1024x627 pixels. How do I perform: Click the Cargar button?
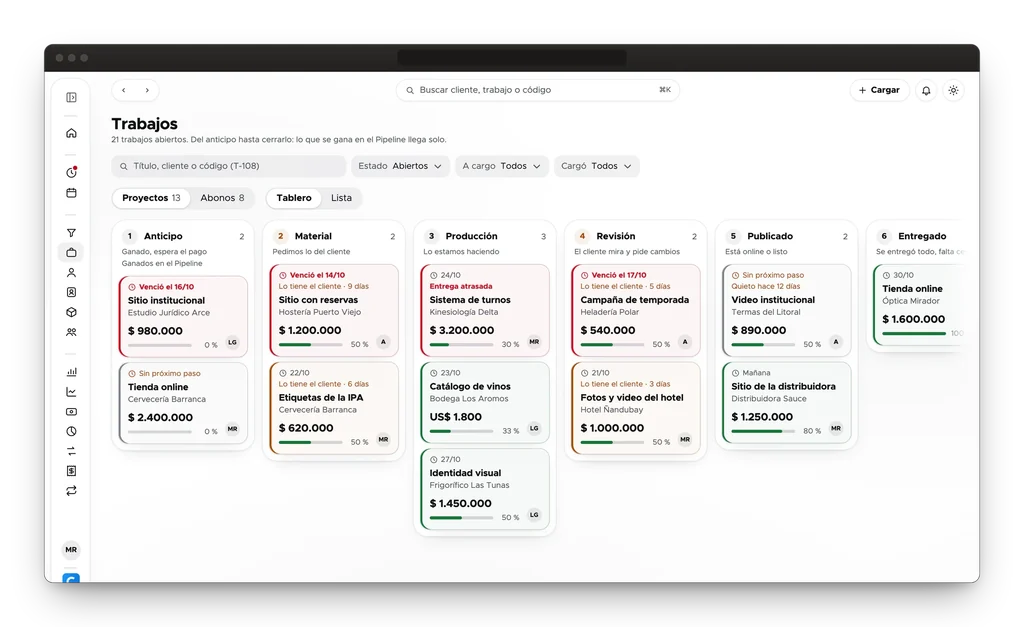[879, 90]
